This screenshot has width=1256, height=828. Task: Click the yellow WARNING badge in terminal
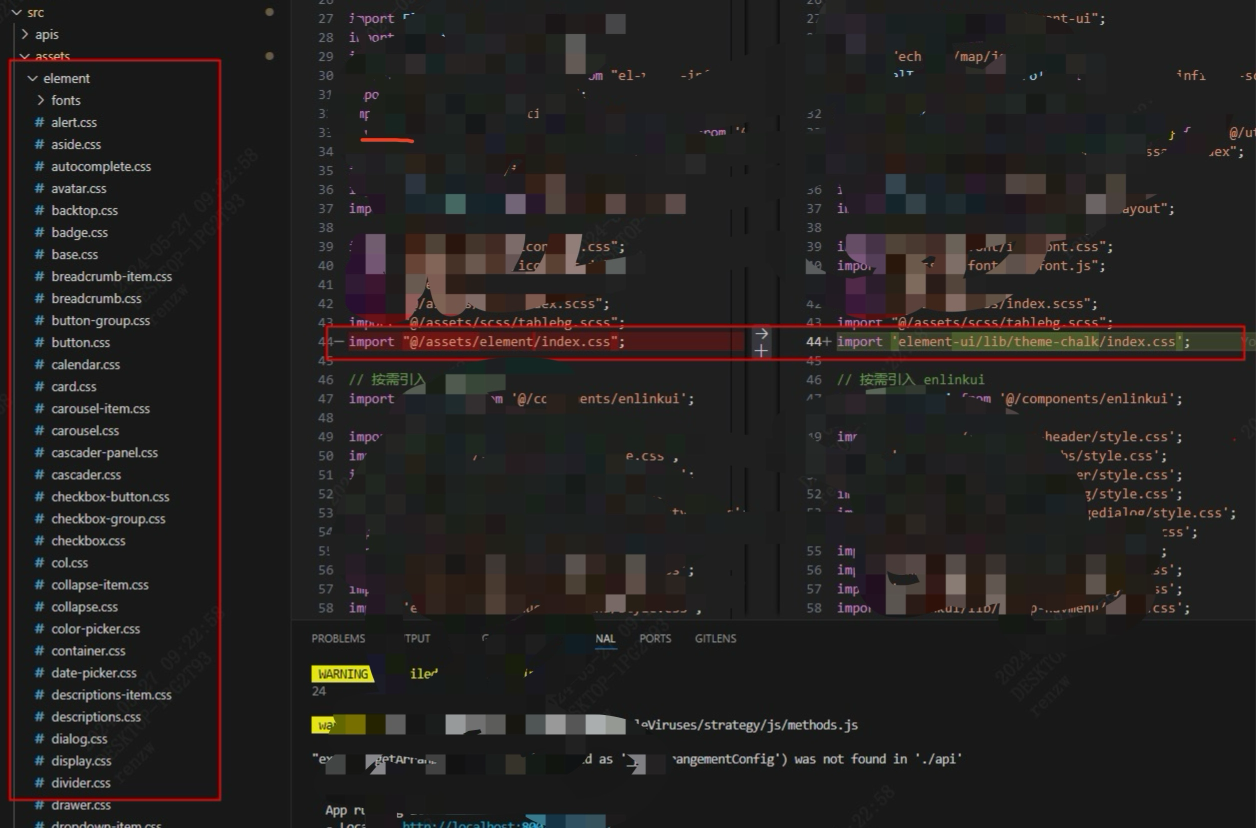(343, 674)
